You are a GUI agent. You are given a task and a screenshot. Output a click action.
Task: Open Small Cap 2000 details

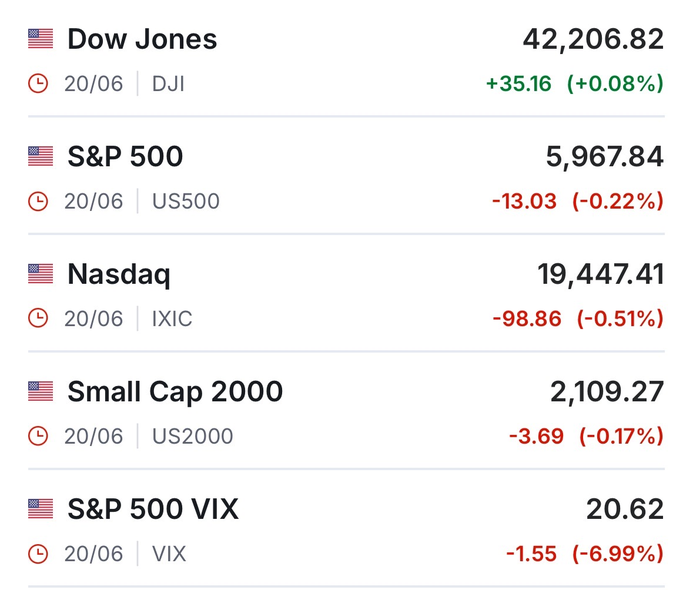175,391
